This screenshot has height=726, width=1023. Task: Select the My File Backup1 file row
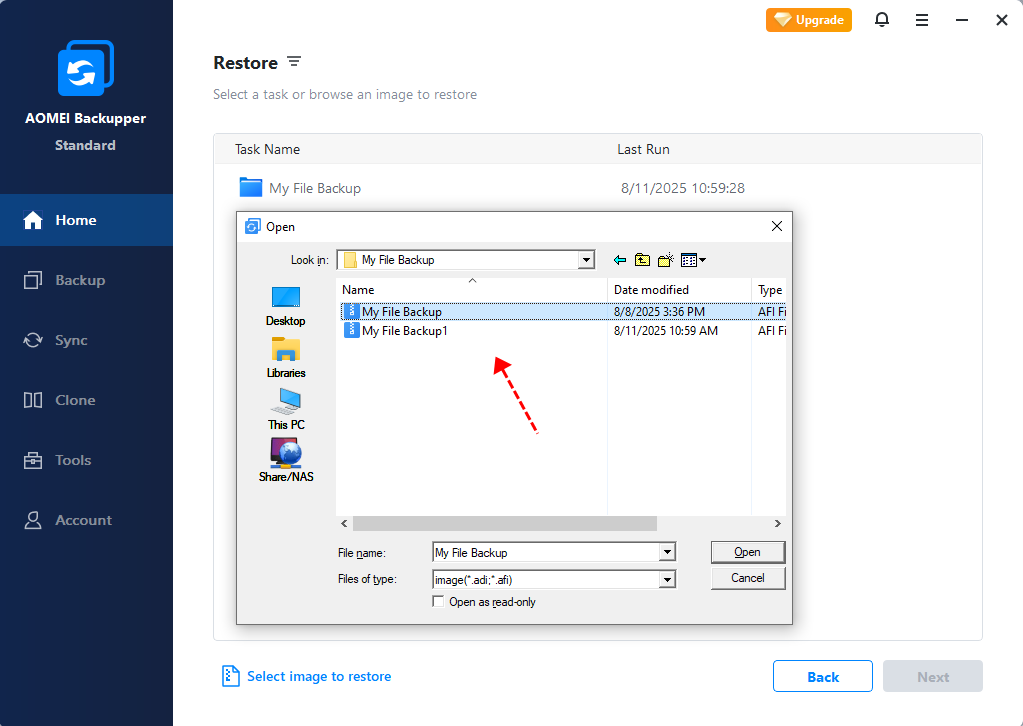(x=564, y=331)
